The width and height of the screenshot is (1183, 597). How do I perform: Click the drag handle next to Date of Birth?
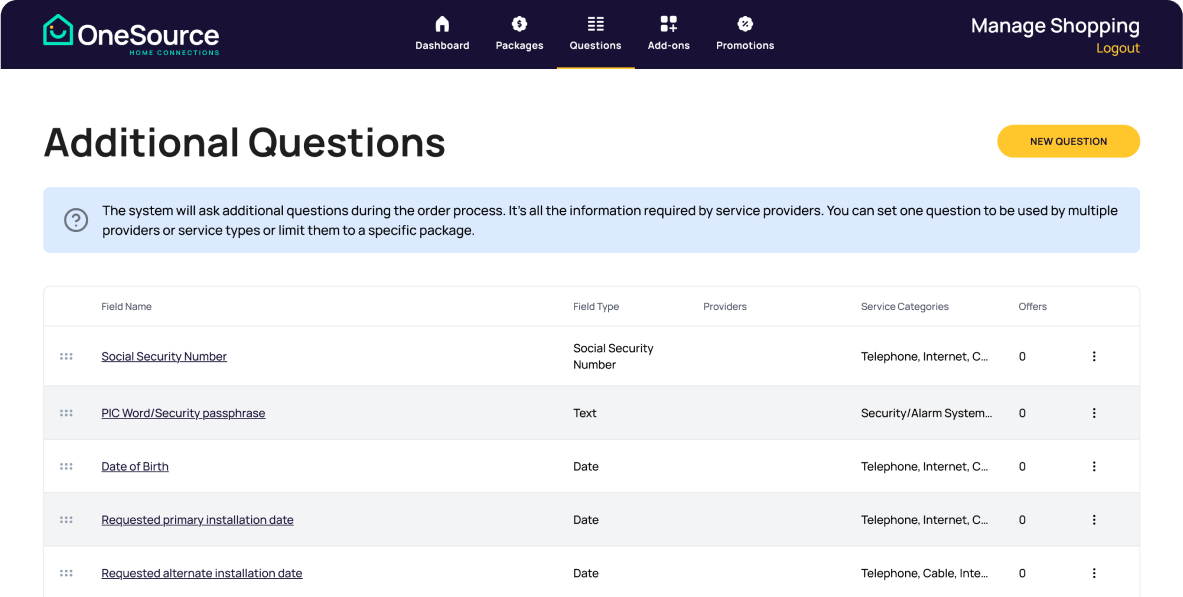66,466
